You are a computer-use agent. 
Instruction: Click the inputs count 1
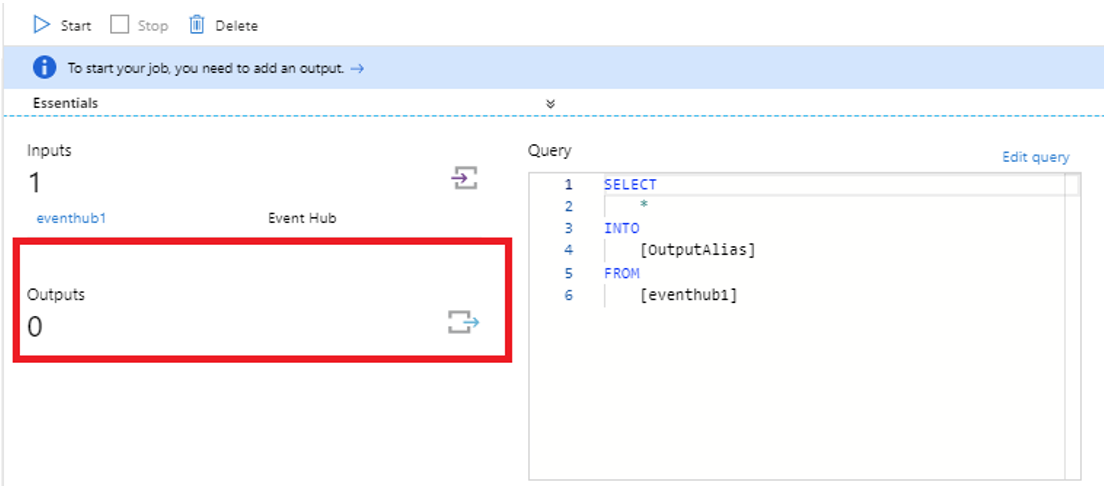(x=34, y=183)
